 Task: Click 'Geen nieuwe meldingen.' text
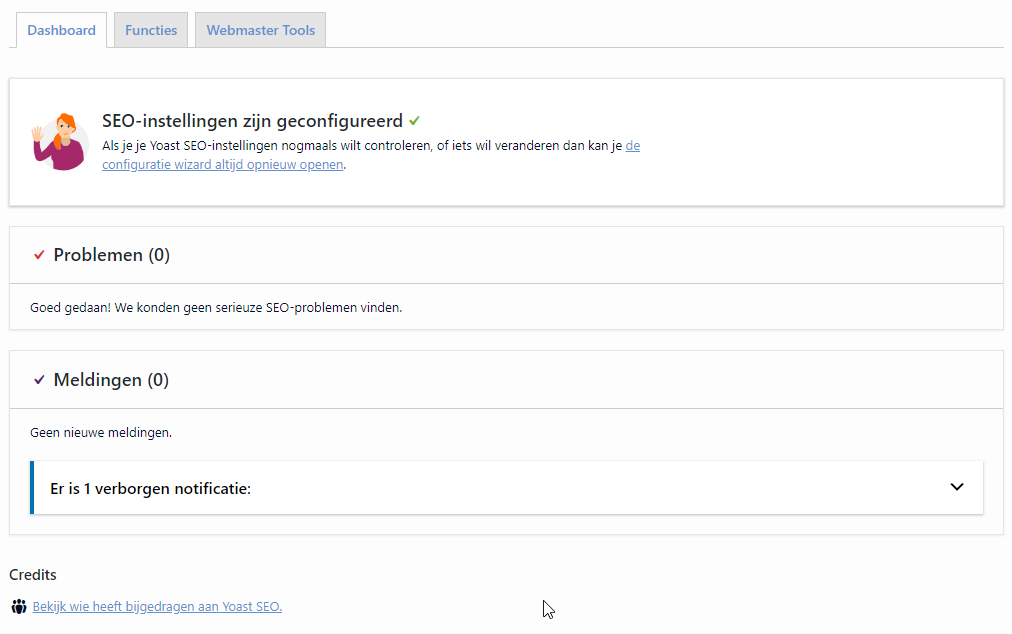pos(101,433)
